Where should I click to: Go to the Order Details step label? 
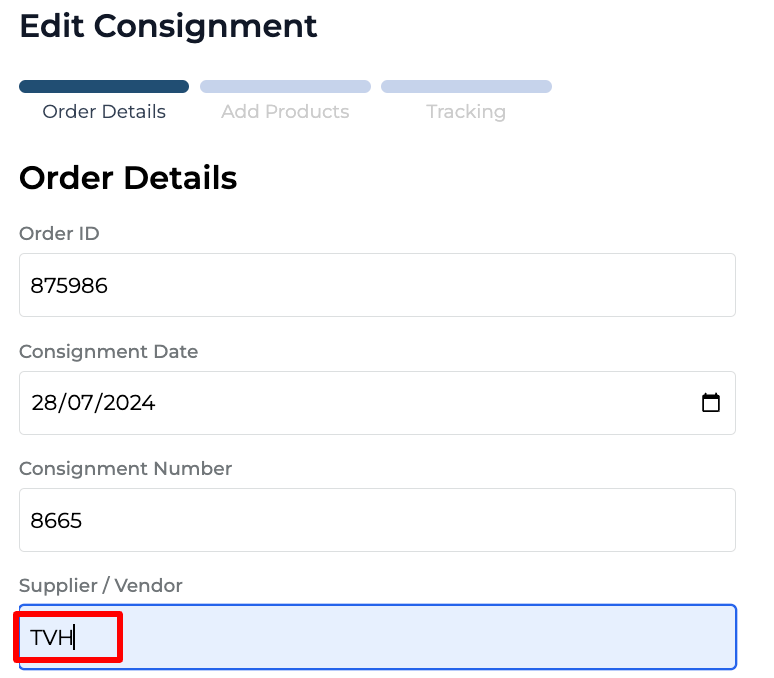pos(104,112)
